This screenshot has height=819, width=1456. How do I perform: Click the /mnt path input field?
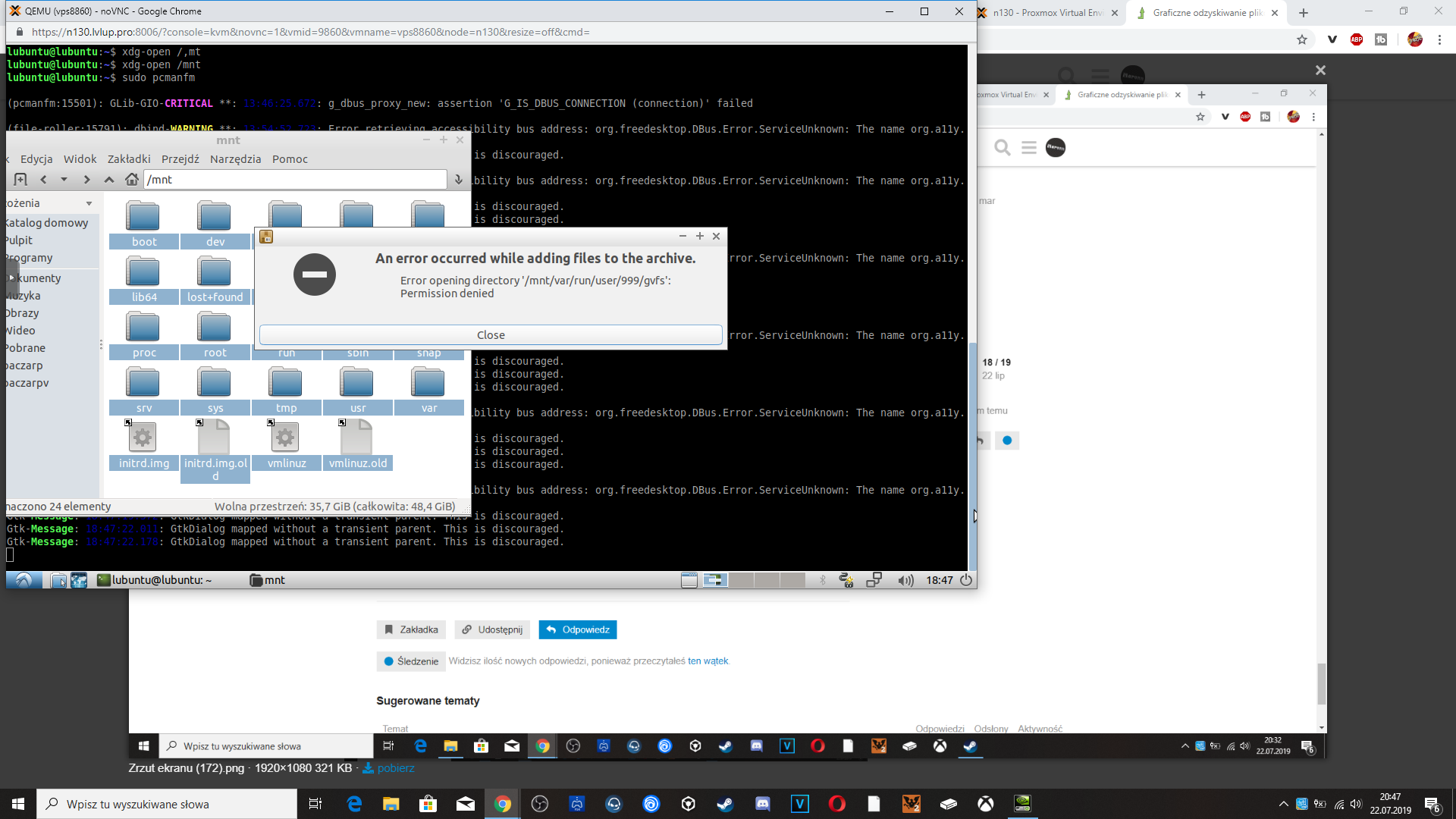294,180
